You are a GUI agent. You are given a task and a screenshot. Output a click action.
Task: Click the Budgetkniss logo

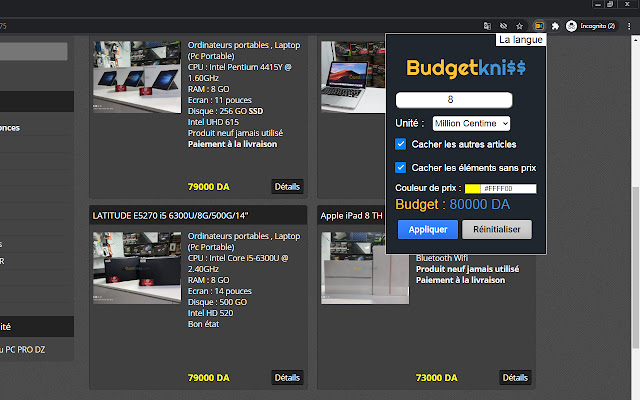click(x=466, y=68)
